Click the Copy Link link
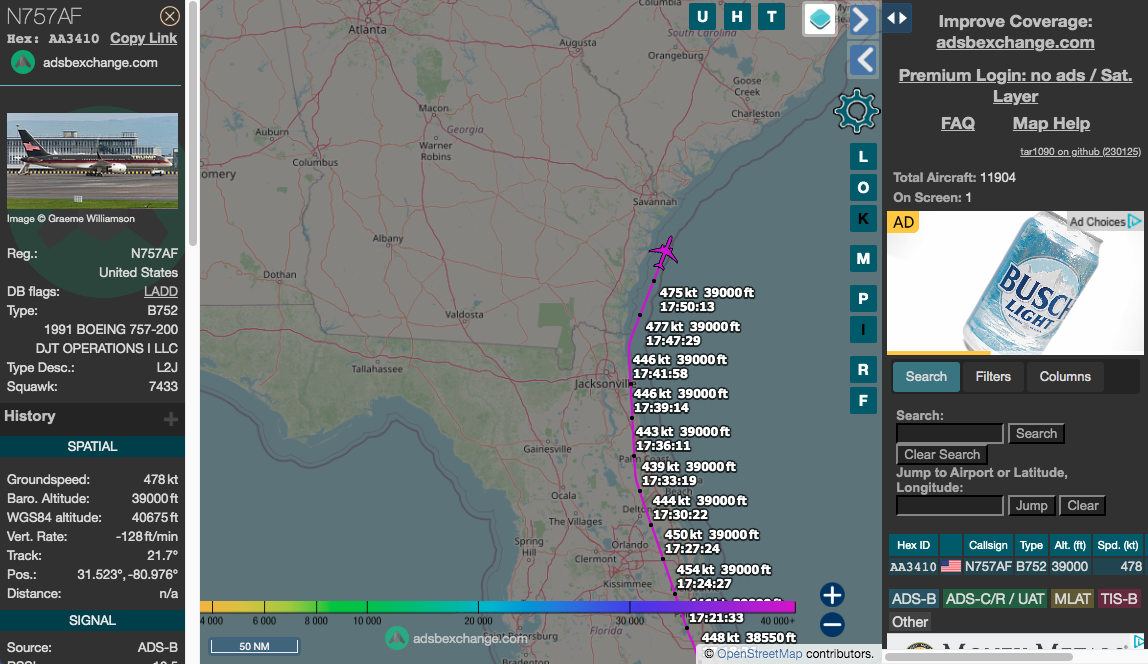Viewport: 1148px width, 664px height. (144, 38)
